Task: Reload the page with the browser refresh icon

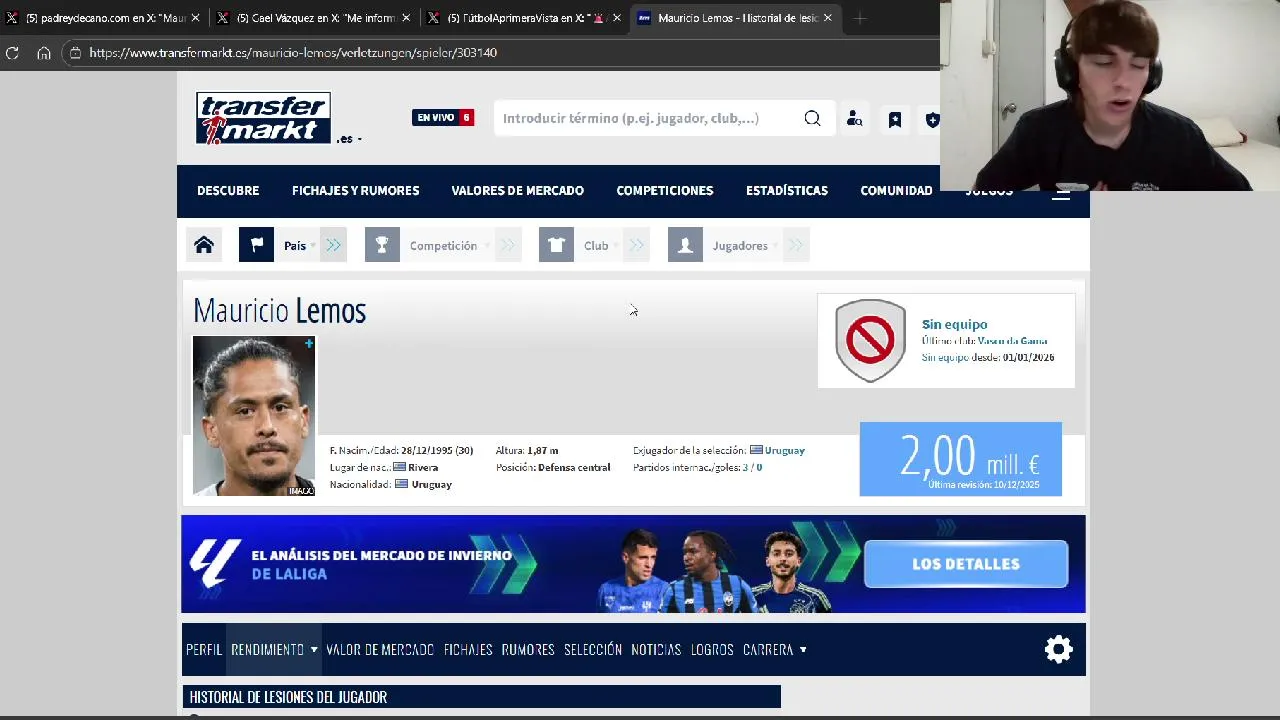Action: [x=12, y=53]
